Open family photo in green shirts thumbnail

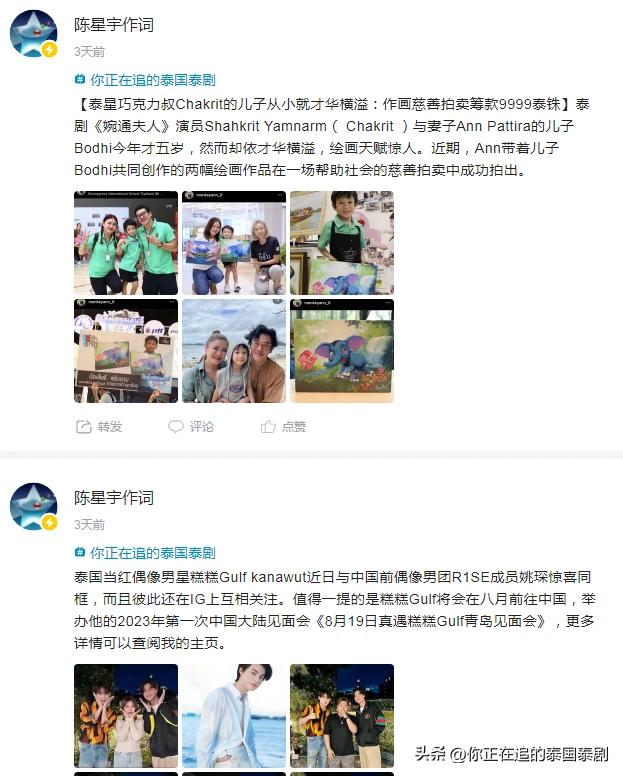click(x=126, y=243)
